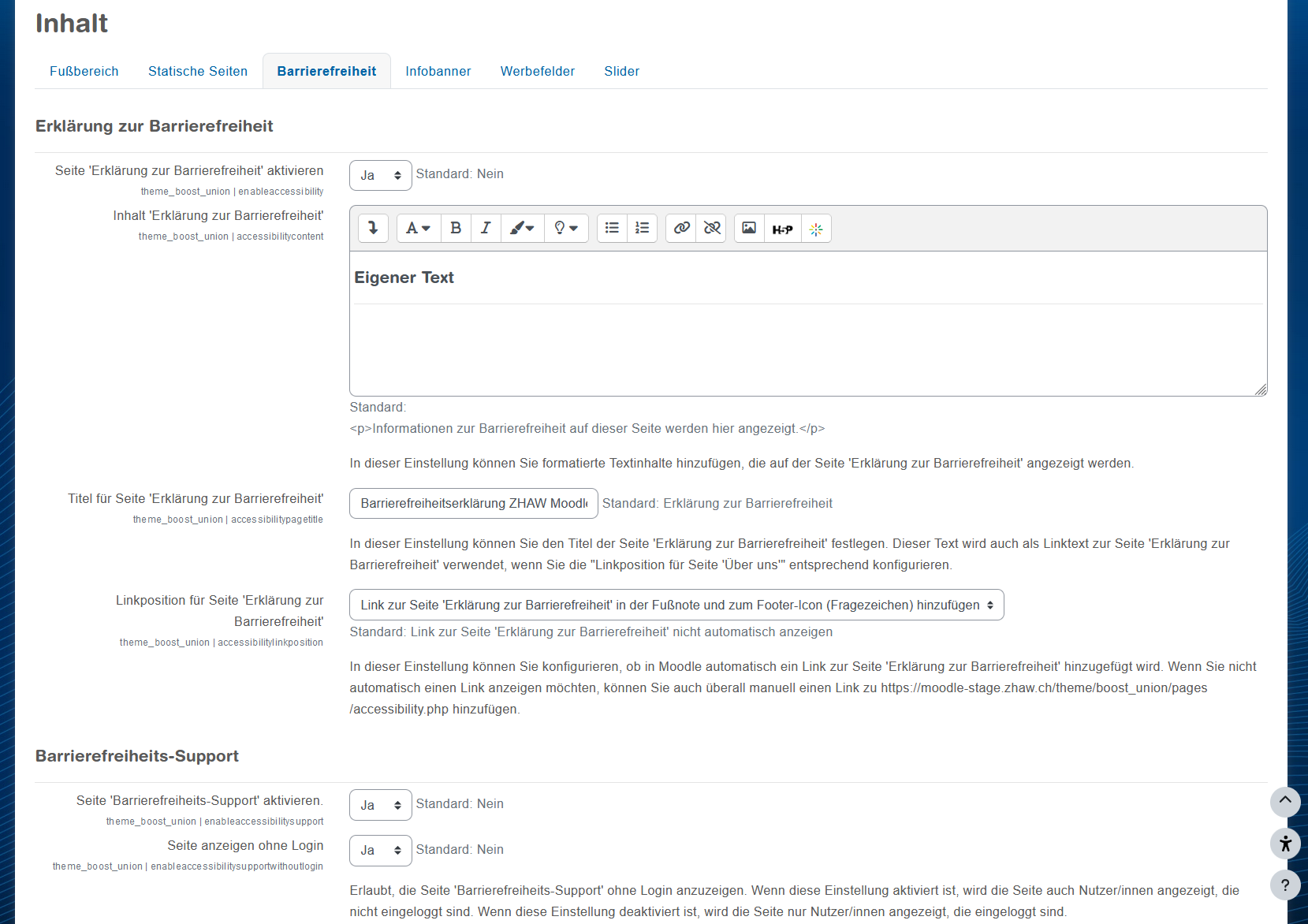Open the footer question mark help
This screenshot has height=924, width=1308.
click(x=1285, y=885)
